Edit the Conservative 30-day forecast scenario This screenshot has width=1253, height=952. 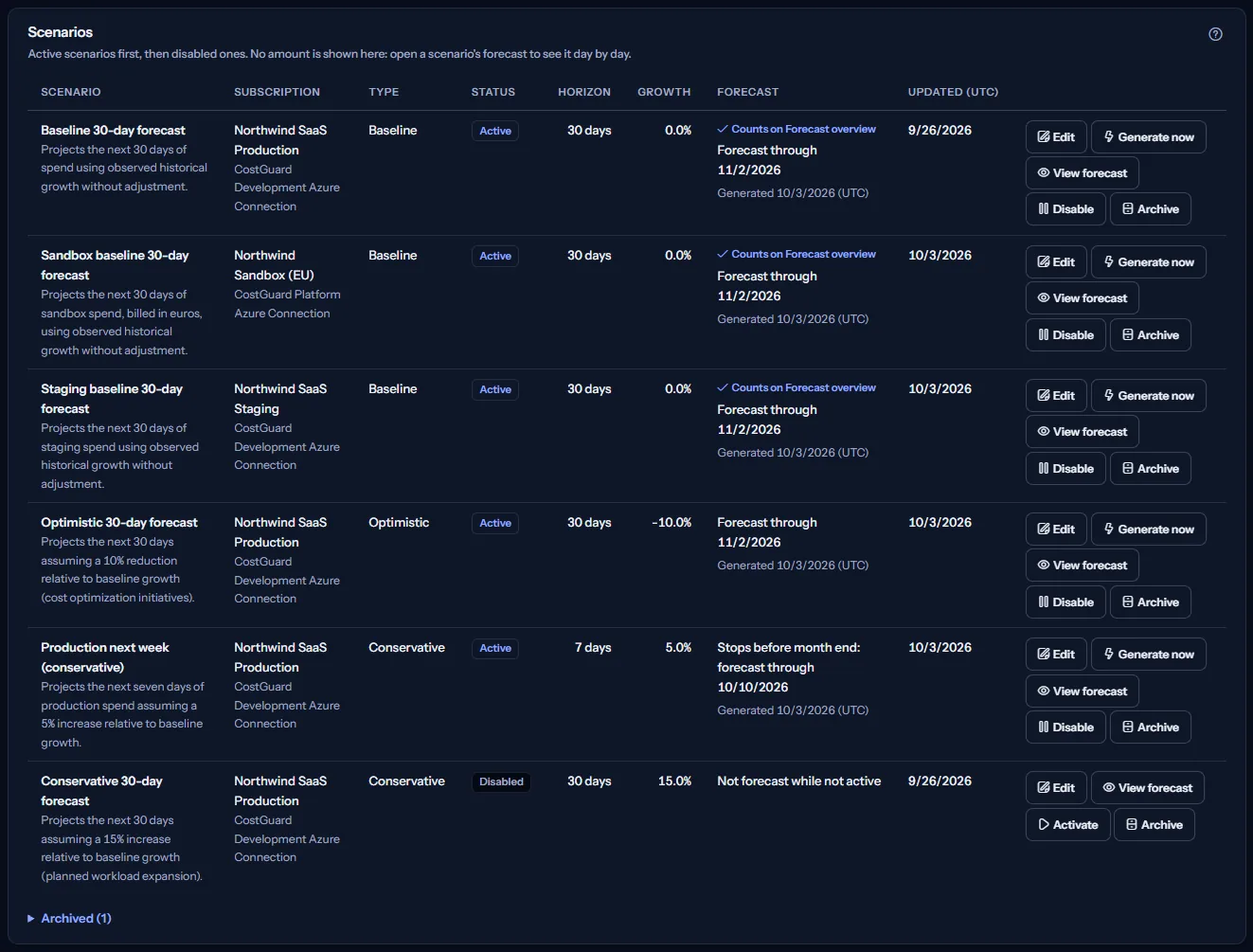click(x=1056, y=788)
